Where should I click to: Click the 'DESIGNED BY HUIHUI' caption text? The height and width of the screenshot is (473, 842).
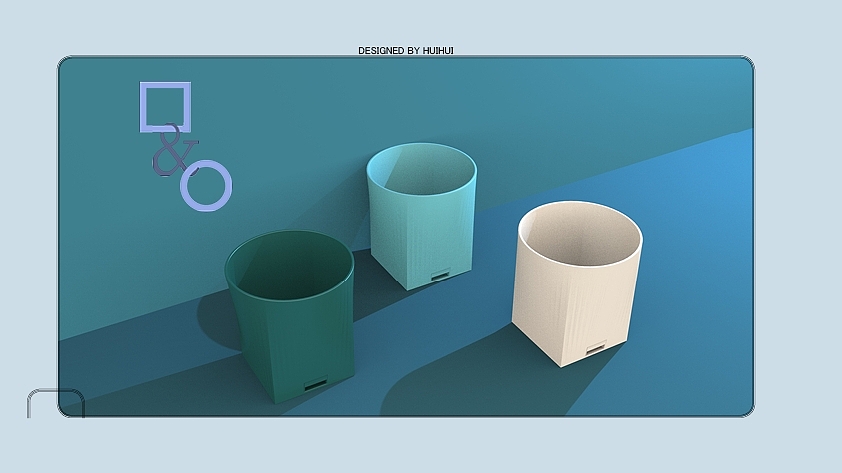[x=405, y=50]
